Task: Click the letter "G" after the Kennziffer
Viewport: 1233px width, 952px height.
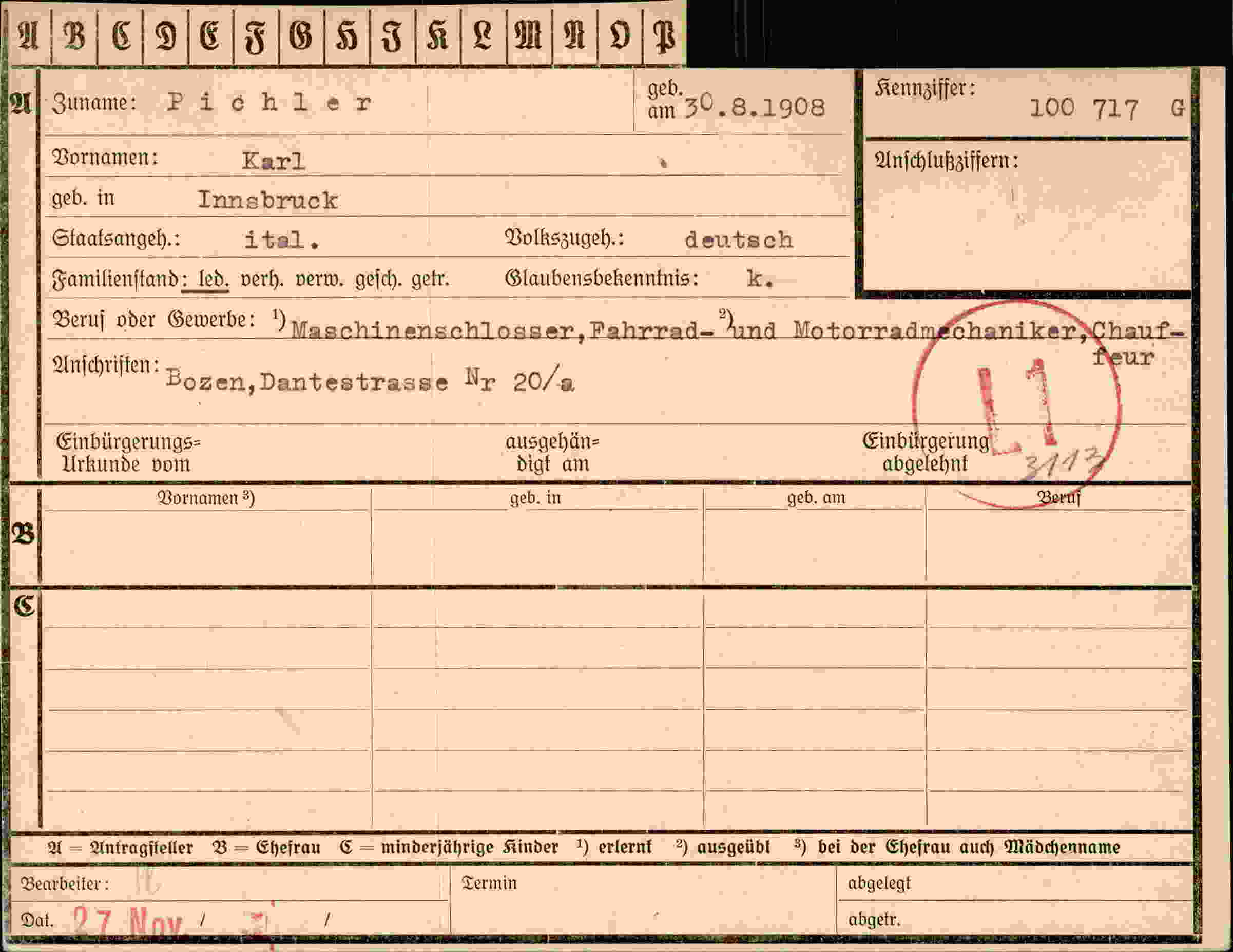Action: pyautogui.click(x=1177, y=108)
